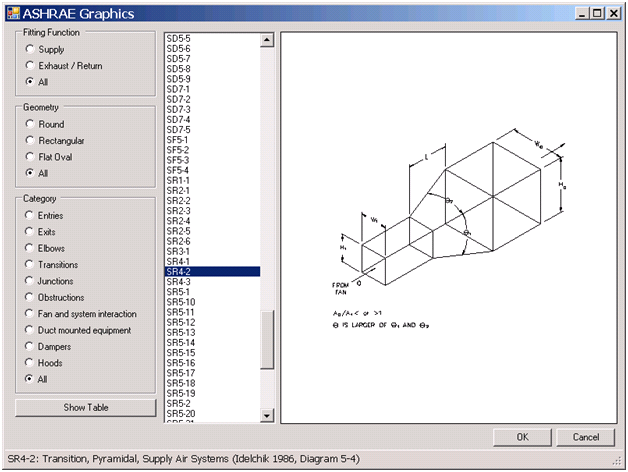The height and width of the screenshot is (472, 628).
Task: Select fitting SR4-3 in the list
Action: [212, 282]
